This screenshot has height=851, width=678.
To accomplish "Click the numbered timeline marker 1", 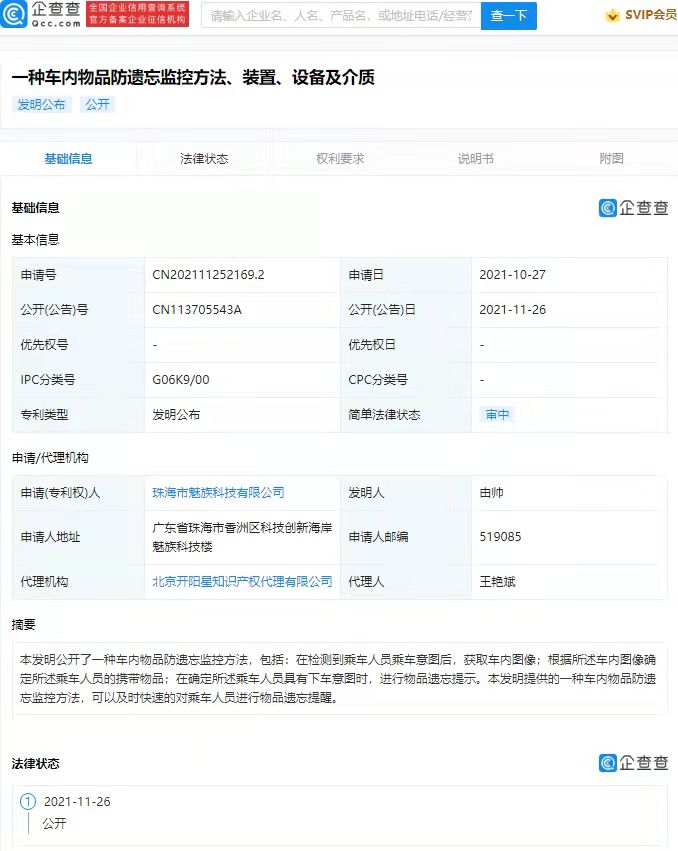I will pyautogui.click(x=28, y=801).
